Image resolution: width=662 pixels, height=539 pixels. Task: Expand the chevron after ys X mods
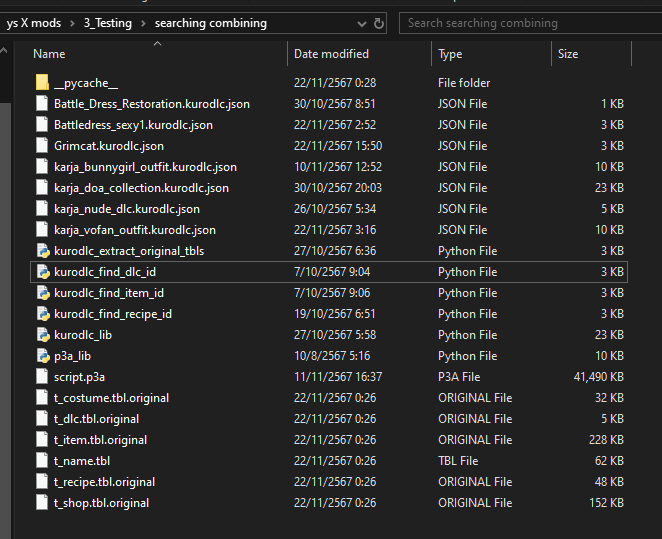(x=72, y=23)
